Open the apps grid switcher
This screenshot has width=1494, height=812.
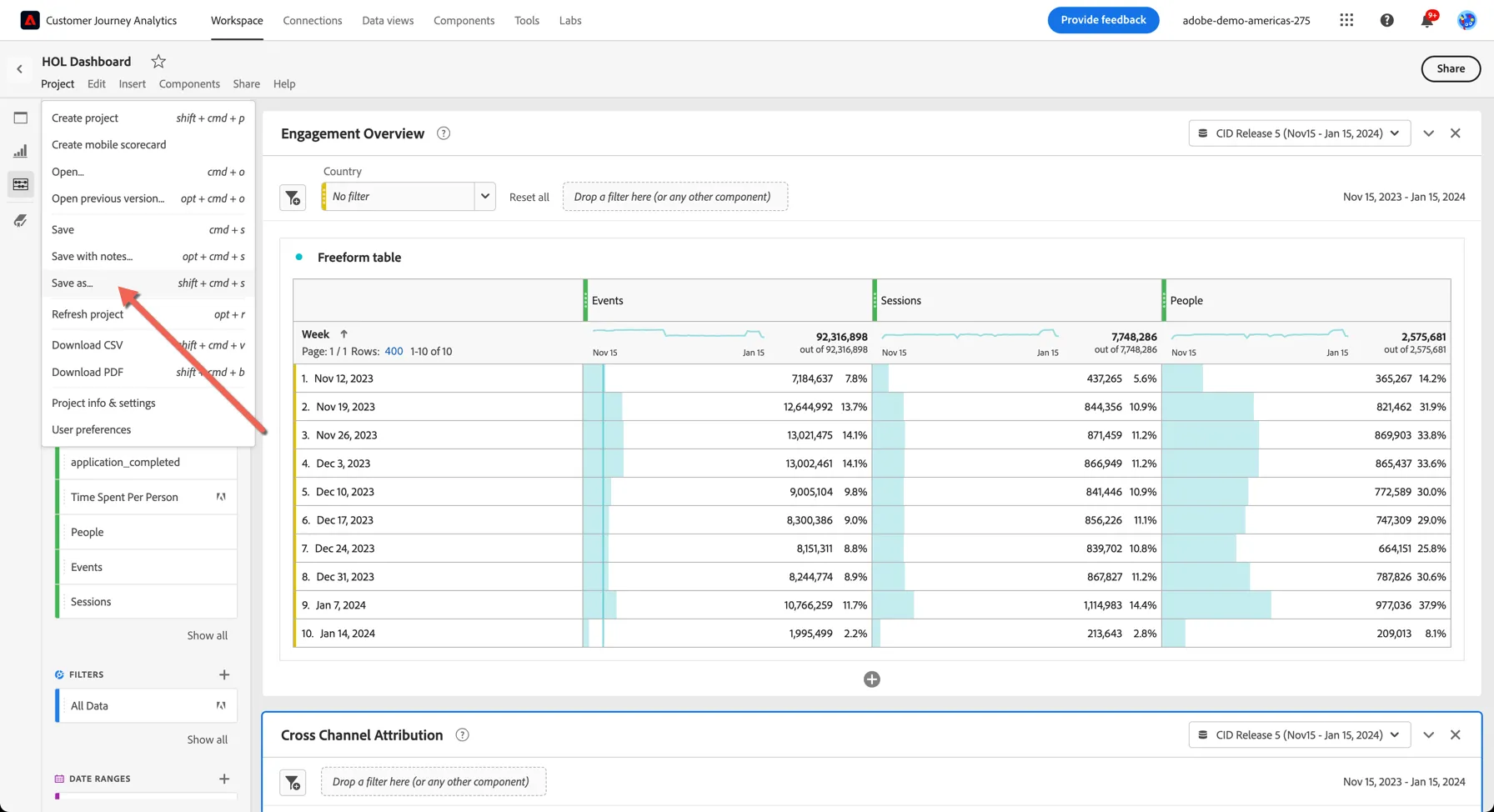click(x=1346, y=20)
